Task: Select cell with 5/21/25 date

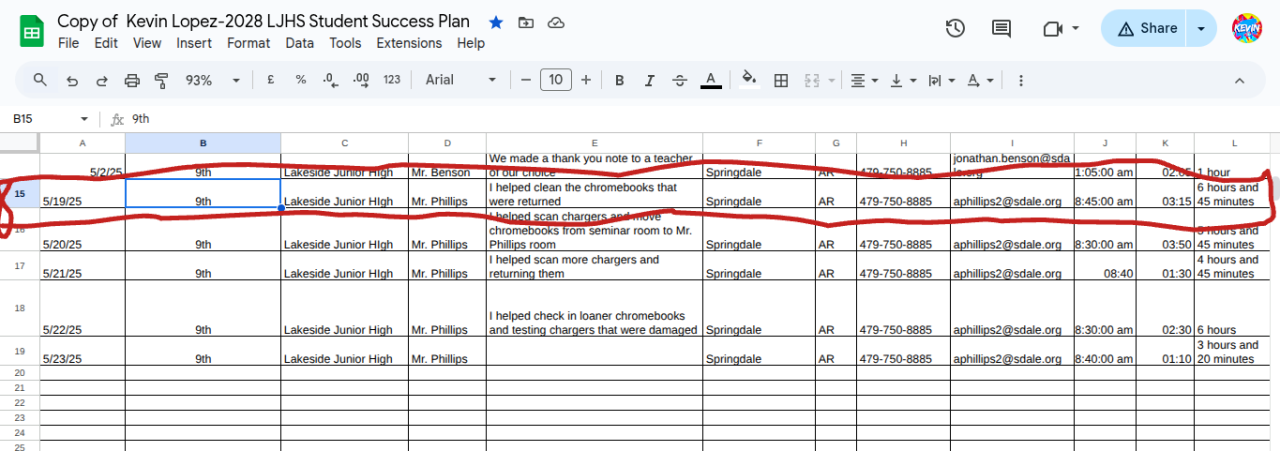Action: (83, 266)
